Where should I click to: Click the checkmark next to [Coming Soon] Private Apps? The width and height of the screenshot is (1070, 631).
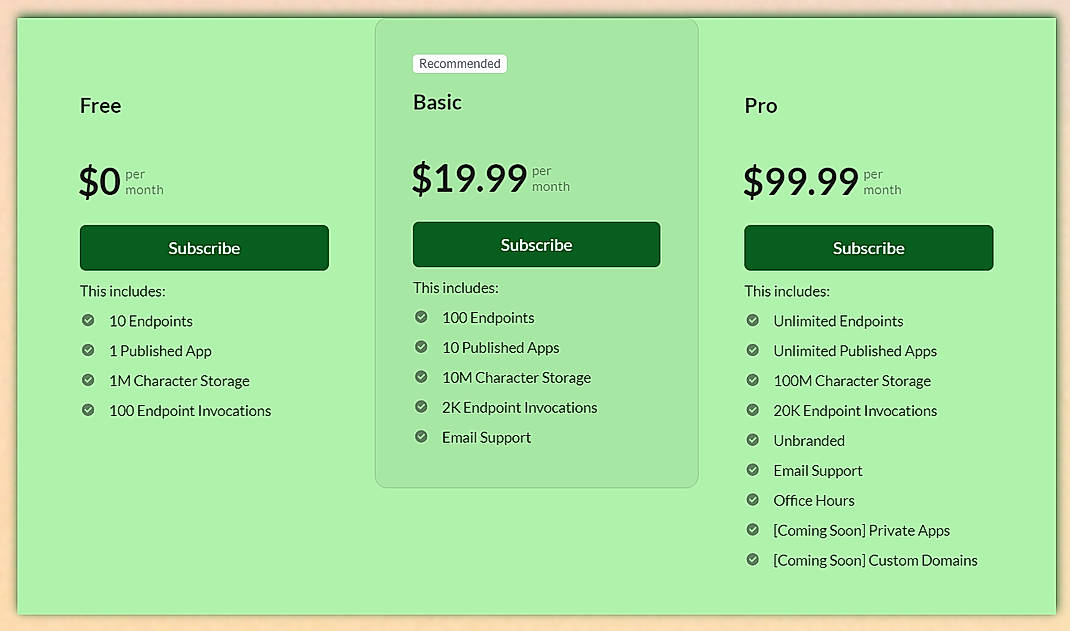752,531
